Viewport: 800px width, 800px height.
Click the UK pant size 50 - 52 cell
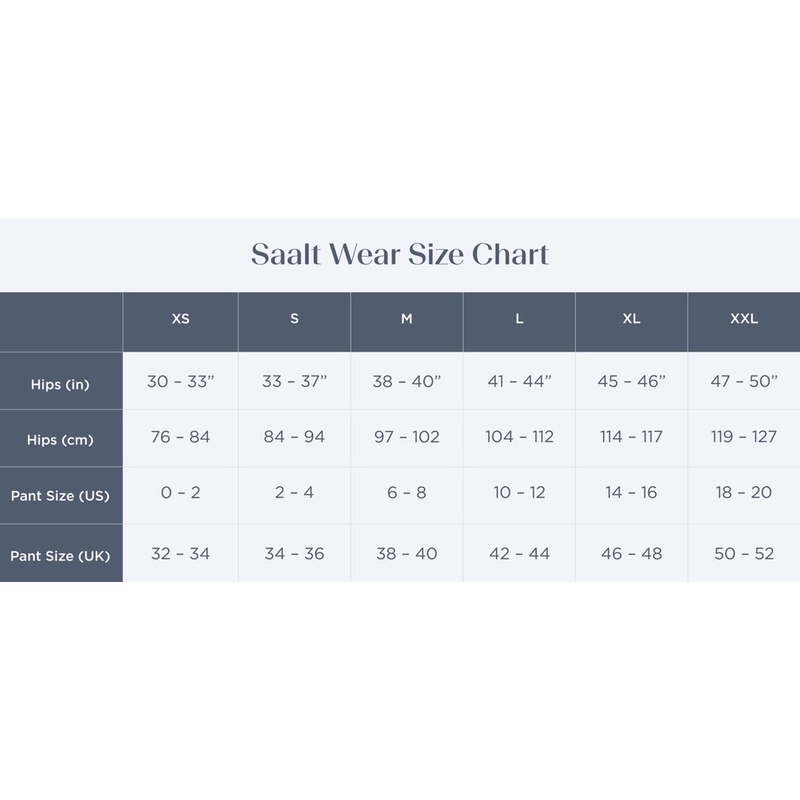744,553
